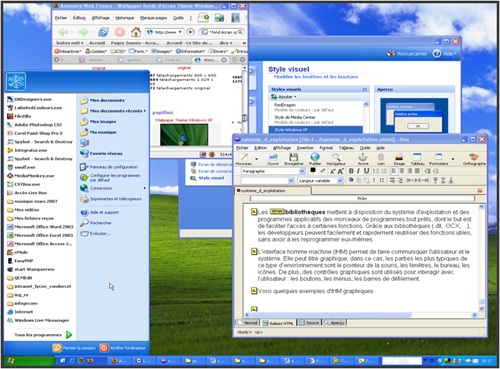This screenshot has height=369, width=500.
Task: Open Historique menu in Firefox
Action: coord(125,18)
